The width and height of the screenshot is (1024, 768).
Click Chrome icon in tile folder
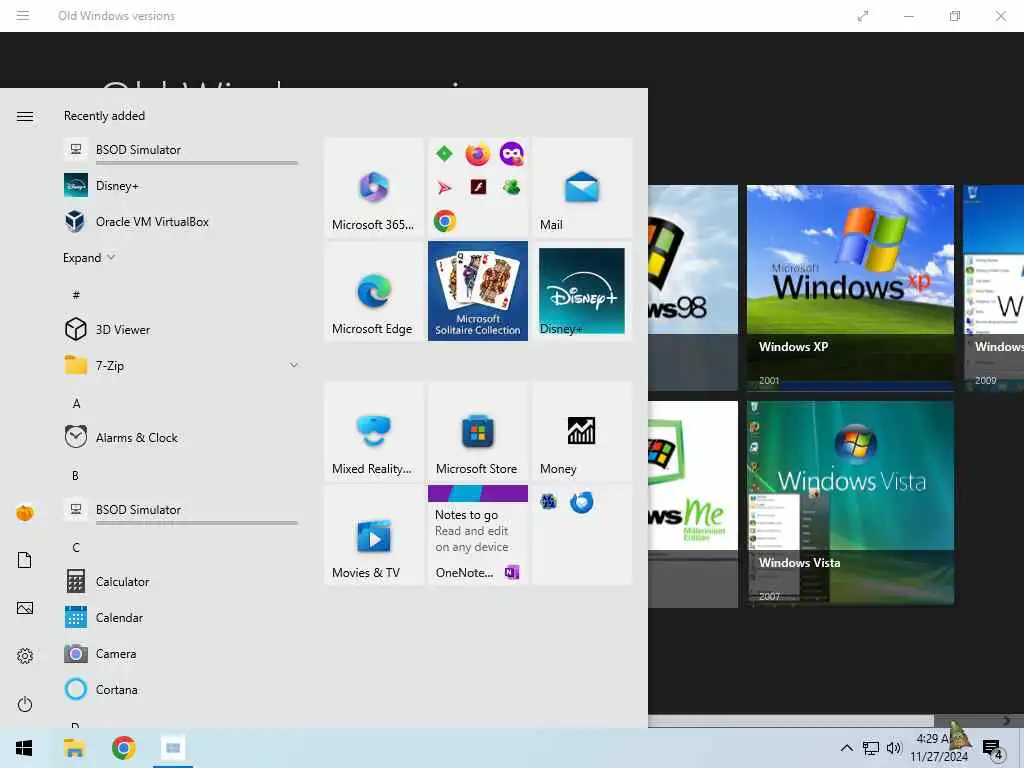click(445, 221)
